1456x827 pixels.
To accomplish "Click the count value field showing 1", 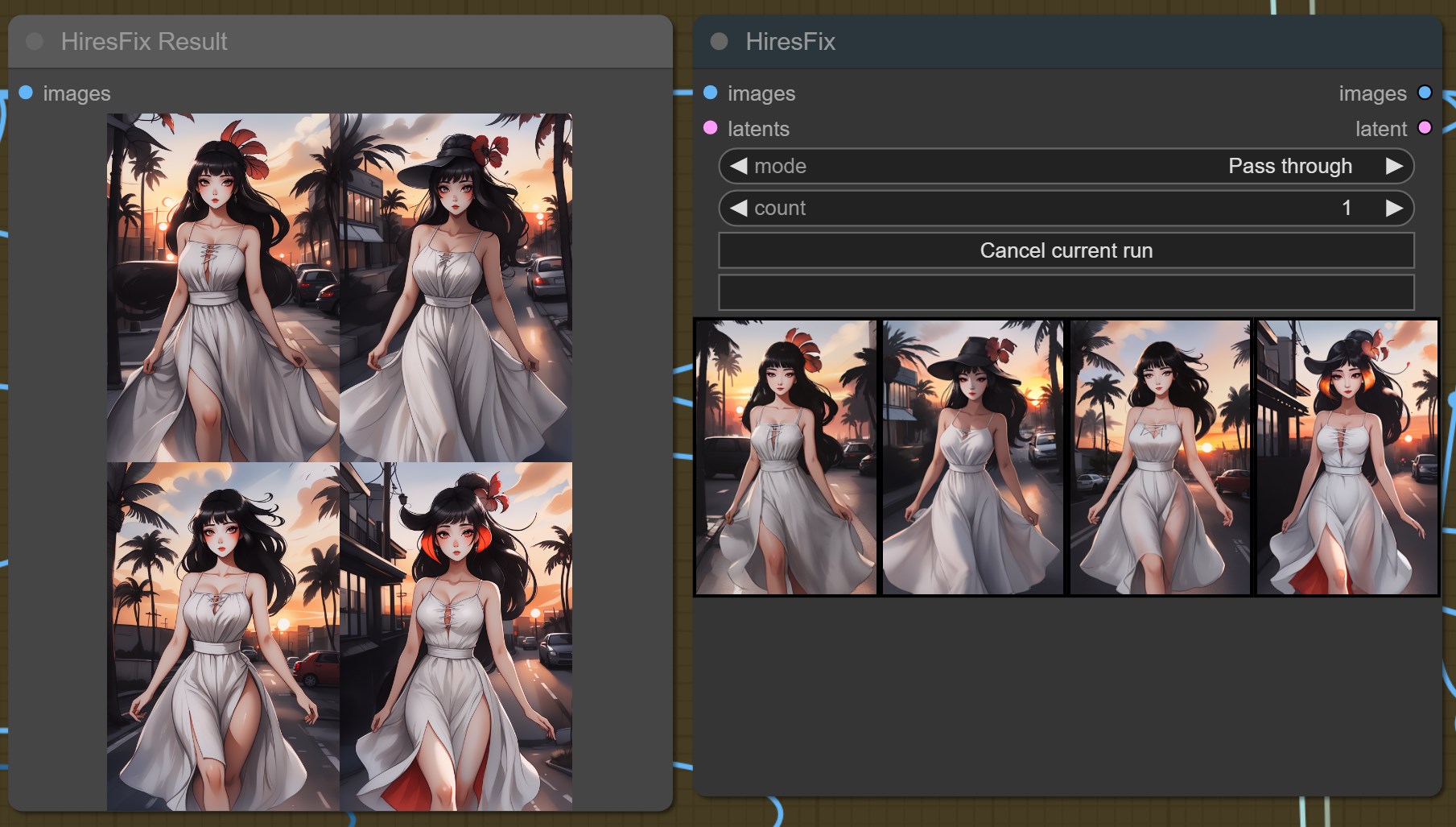I will click(1066, 208).
